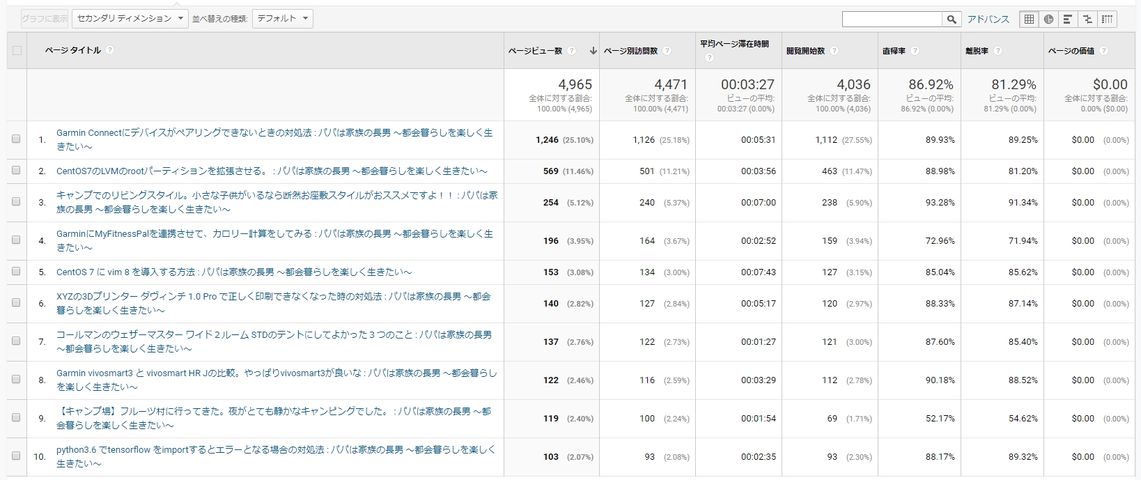Sort by the ページの価値 column header
Image resolution: width=1141 pixels, height=480 pixels.
coord(1072,51)
